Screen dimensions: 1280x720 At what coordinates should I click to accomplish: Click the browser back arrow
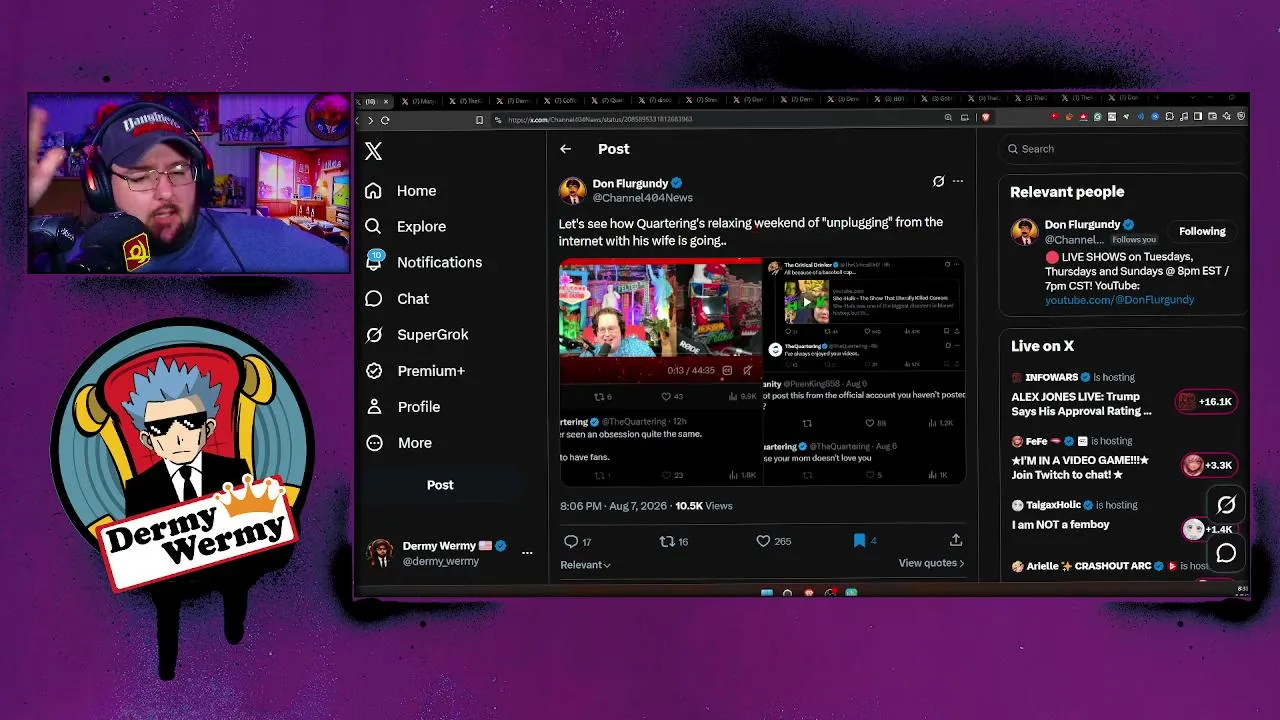click(358, 120)
